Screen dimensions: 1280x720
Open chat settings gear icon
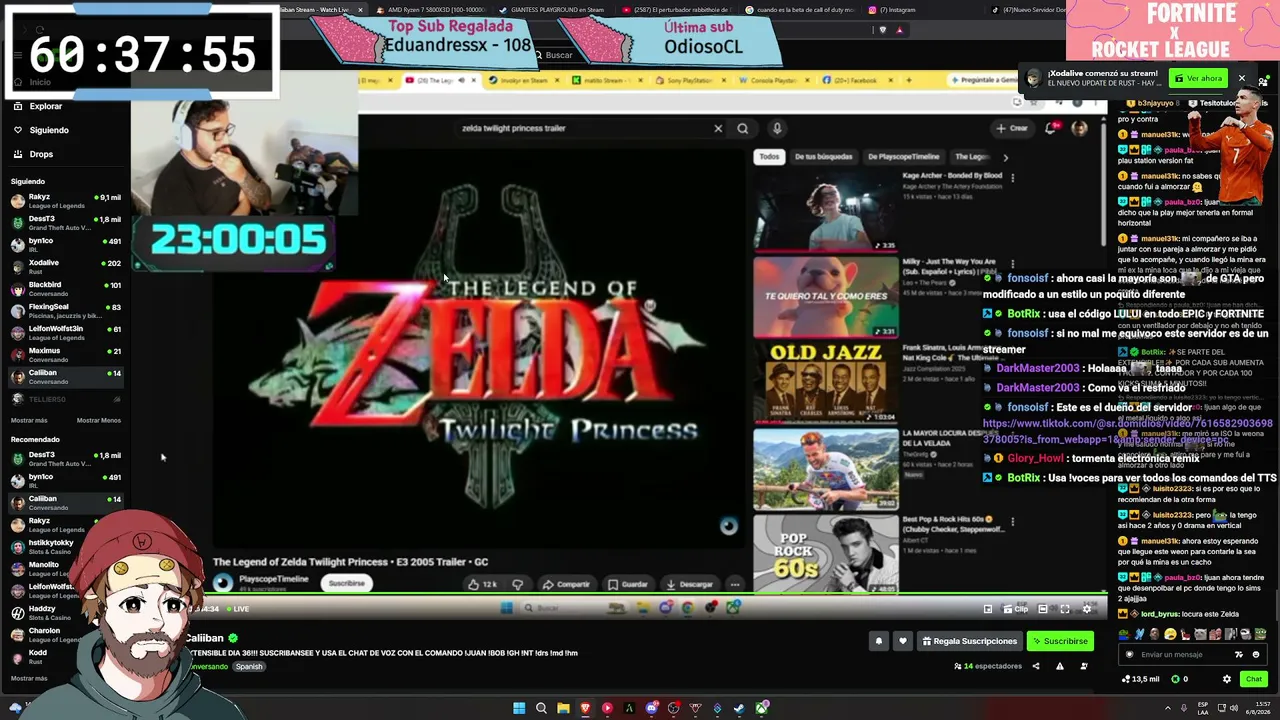[x=1227, y=679]
